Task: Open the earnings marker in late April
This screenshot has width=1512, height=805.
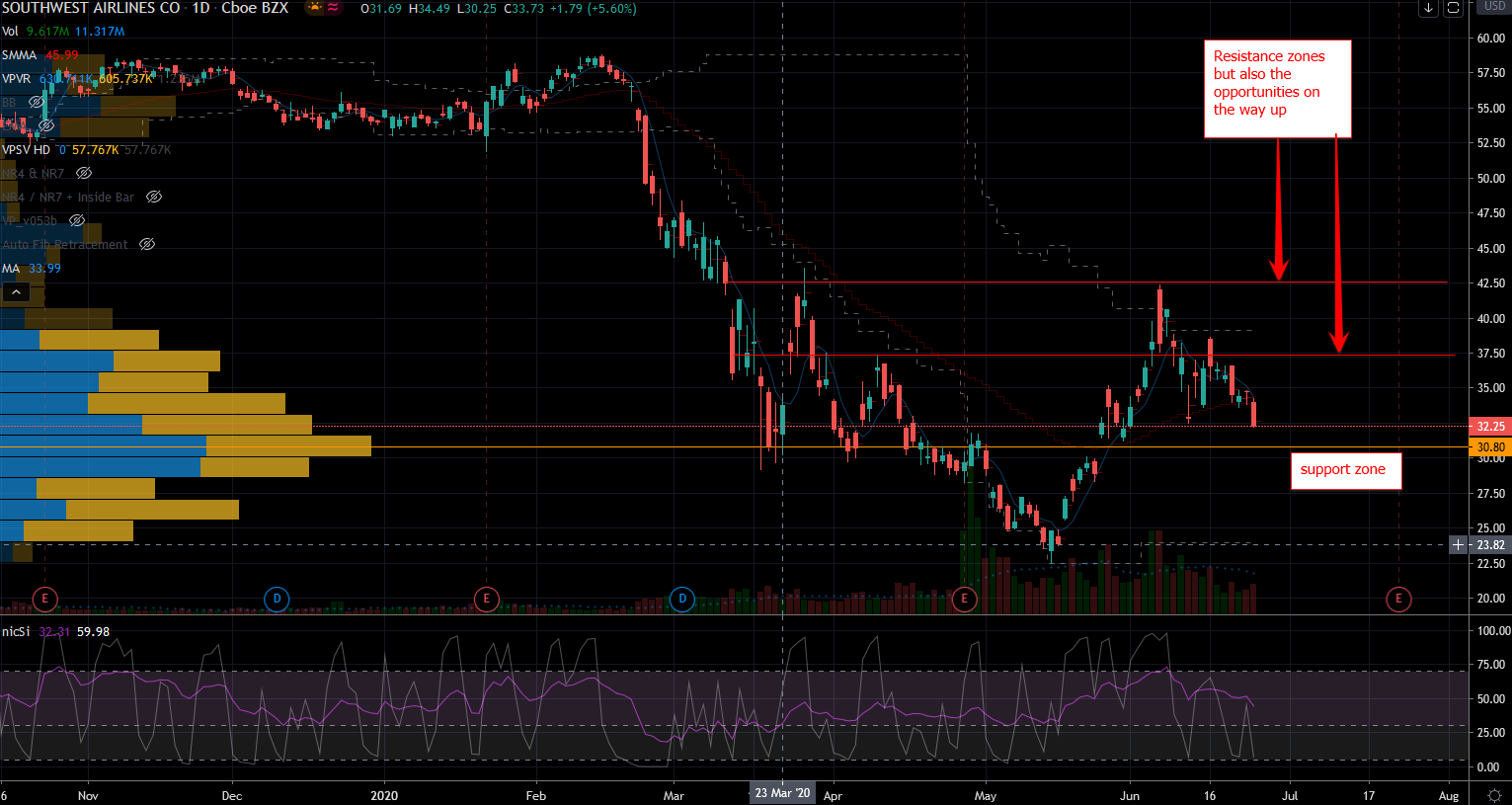Action: pyautogui.click(x=964, y=599)
